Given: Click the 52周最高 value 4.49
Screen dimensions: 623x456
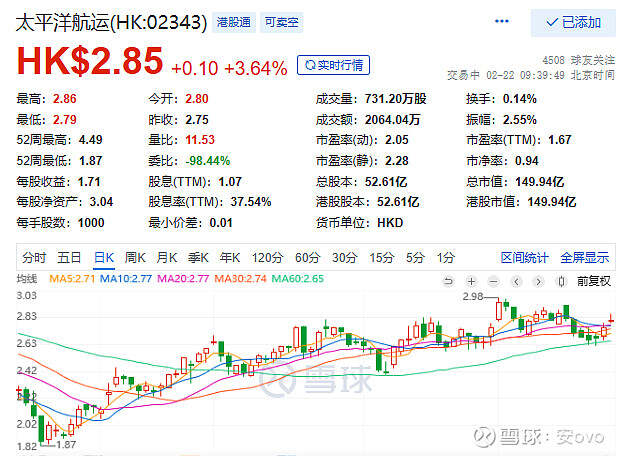Looking at the screenshot, I should [91, 140].
